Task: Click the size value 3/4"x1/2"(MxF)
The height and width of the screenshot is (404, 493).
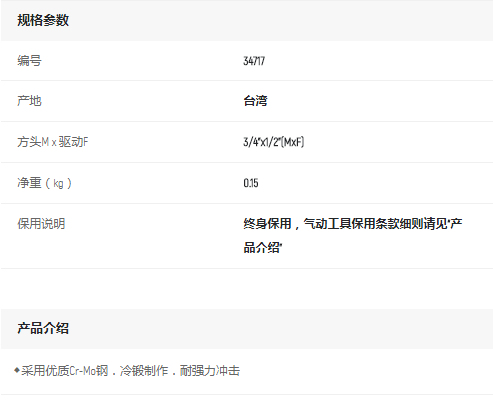Action: (x=274, y=142)
